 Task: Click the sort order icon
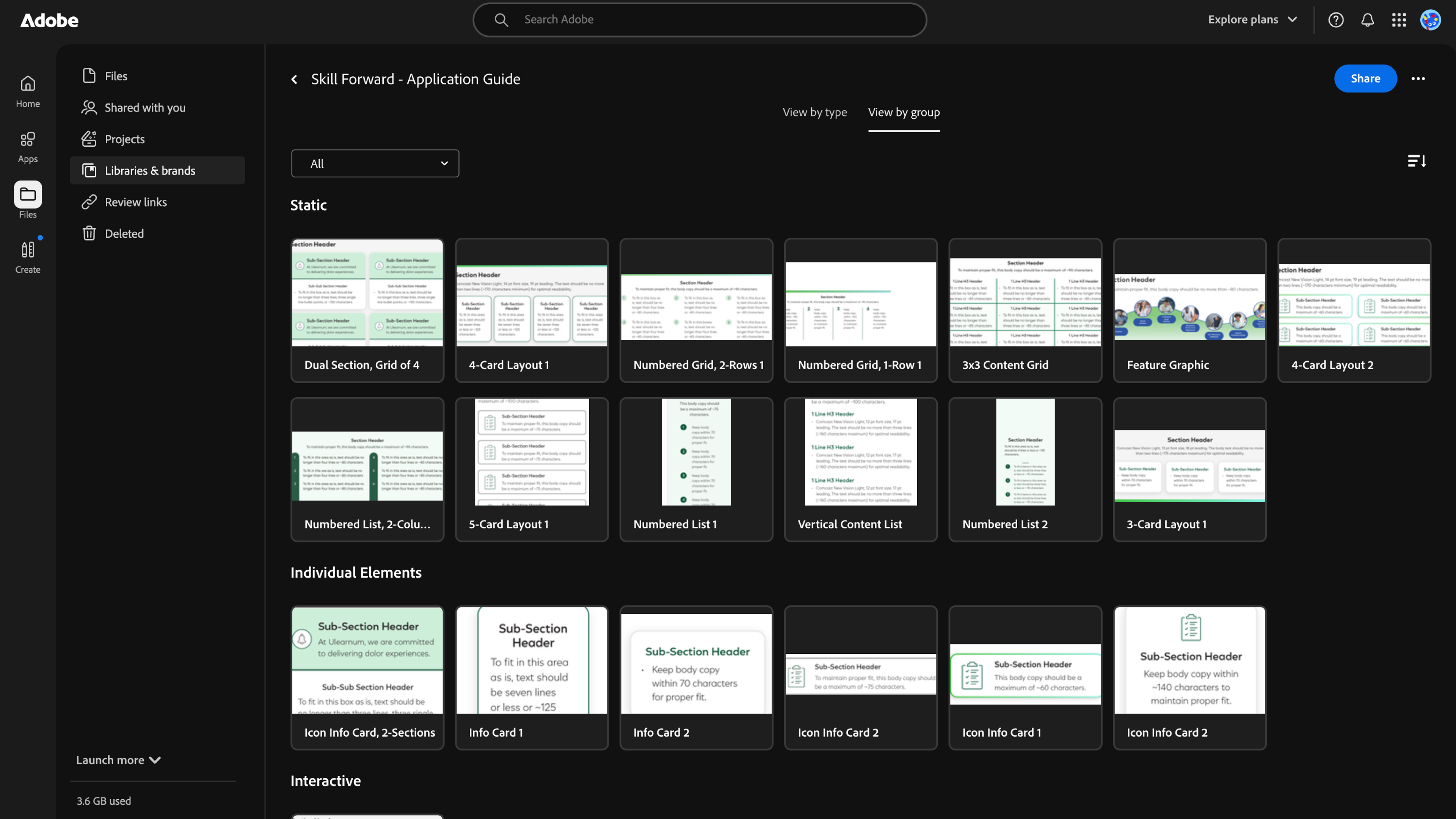(x=1417, y=162)
